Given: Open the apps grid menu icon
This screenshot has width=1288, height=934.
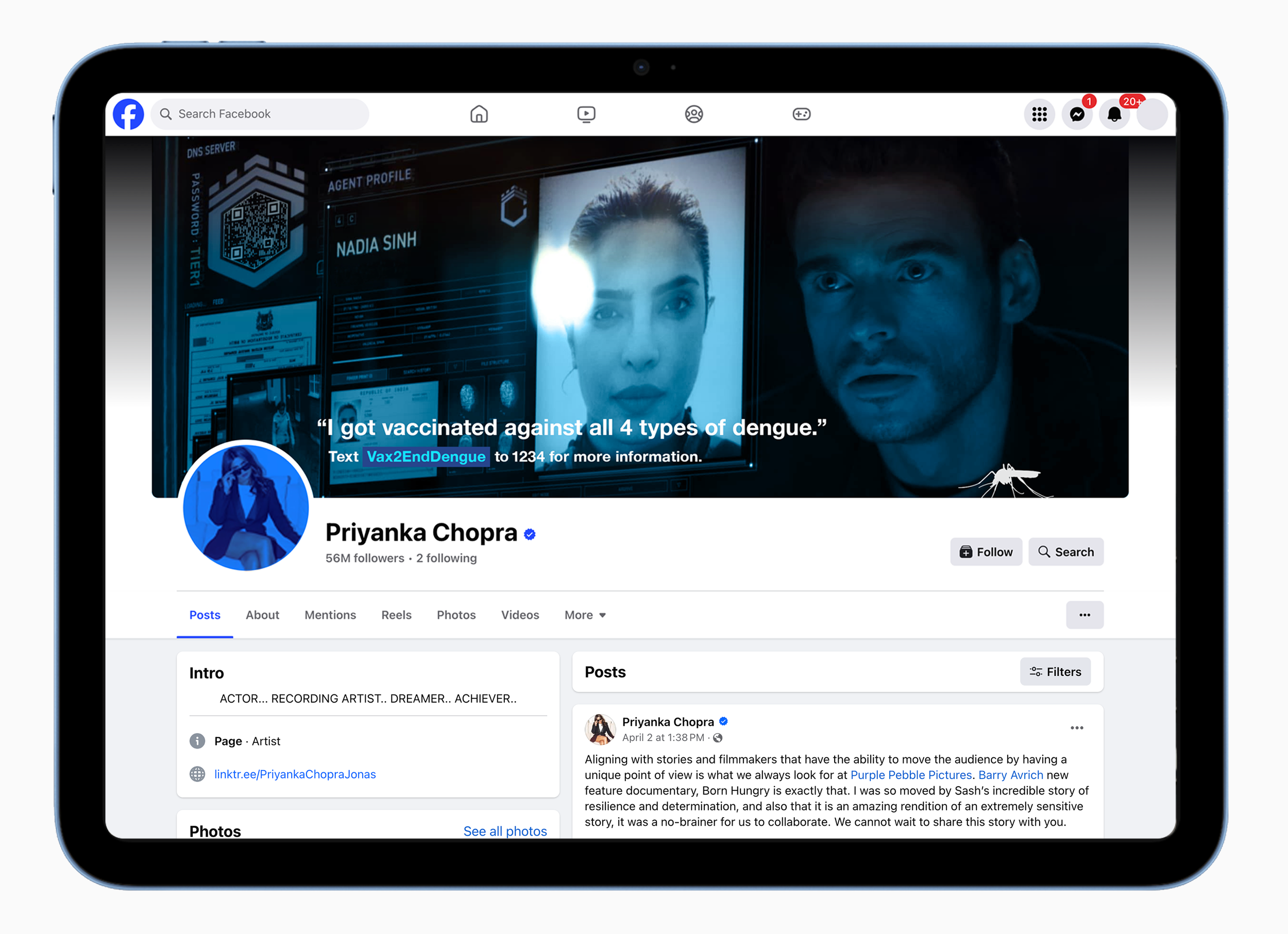Looking at the screenshot, I should pyautogui.click(x=1039, y=114).
